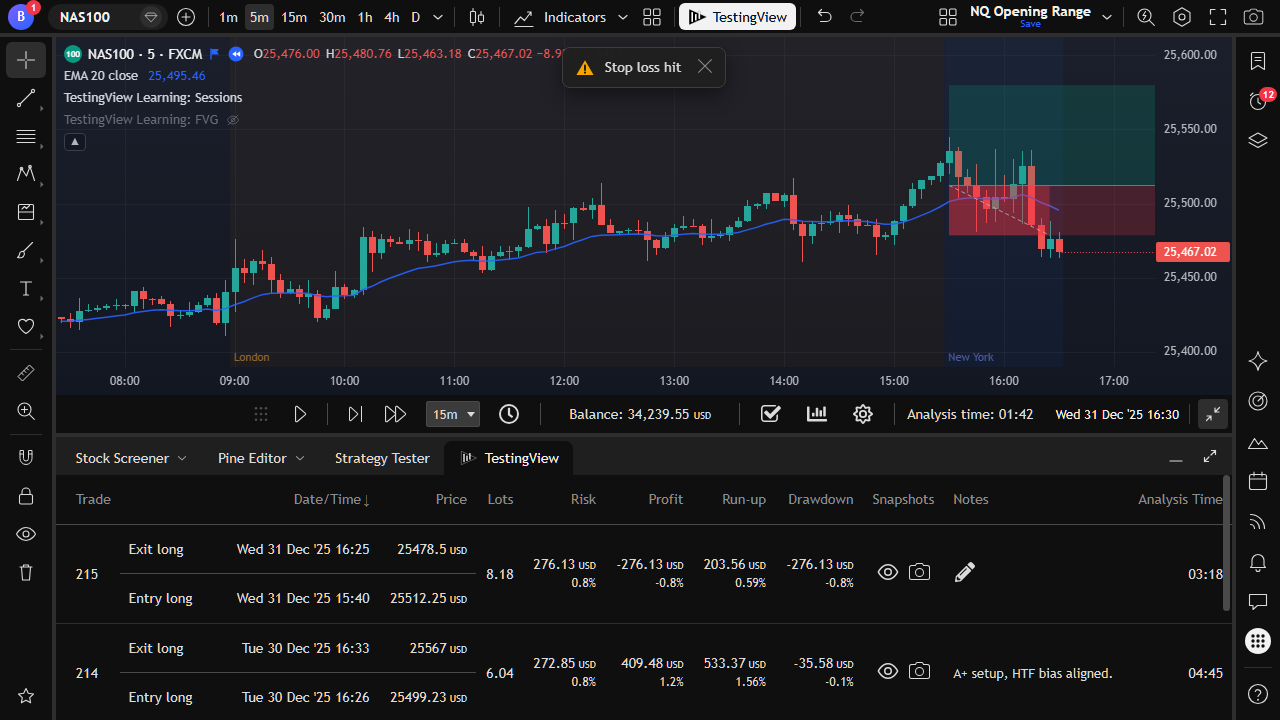Switch to the Pine Editor tab
Viewport: 1280px width, 720px height.
tap(252, 458)
